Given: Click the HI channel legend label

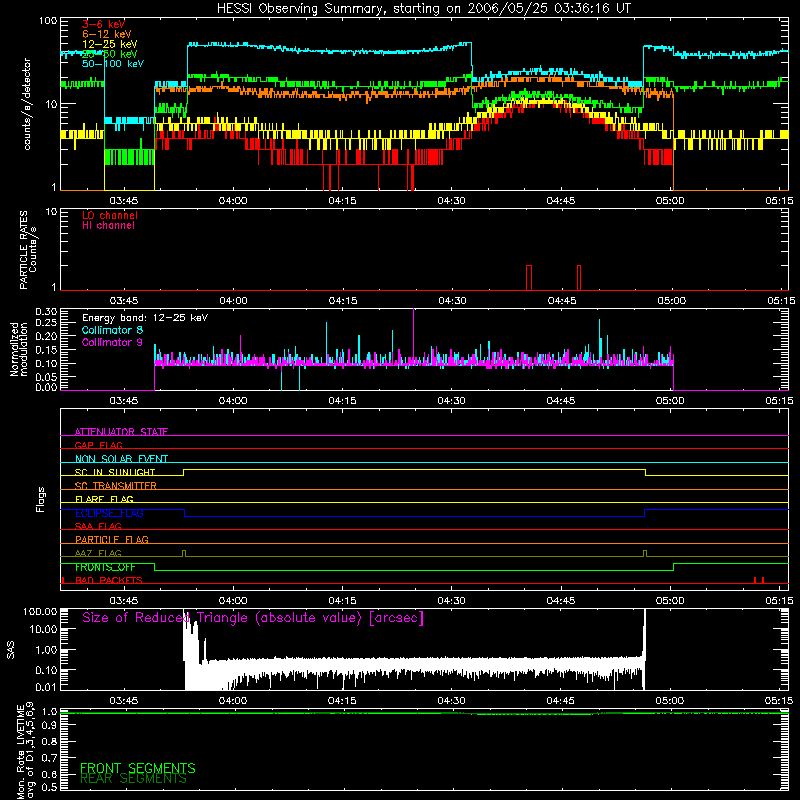Looking at the screenshot, I should pos(108,226).
